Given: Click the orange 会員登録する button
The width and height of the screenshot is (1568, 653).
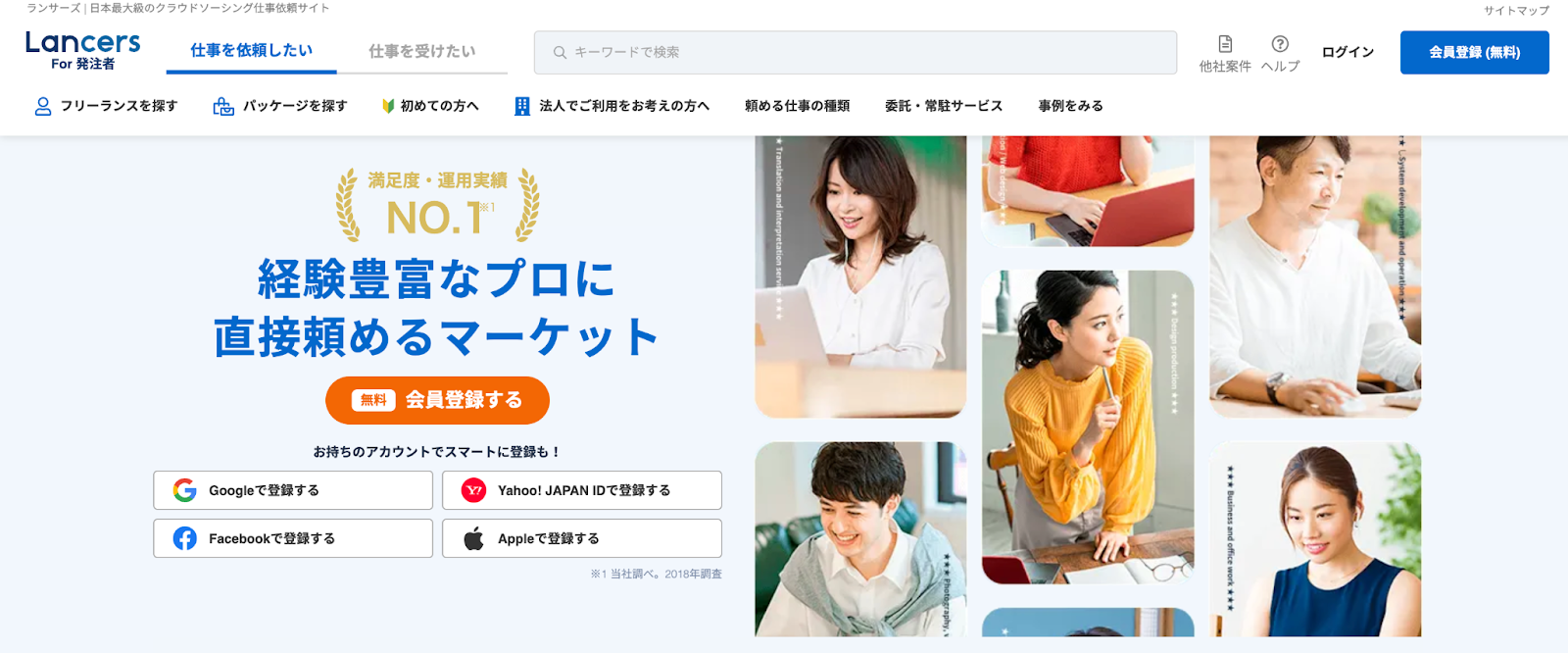Looking at the screenshot, I should click(437, 400).
